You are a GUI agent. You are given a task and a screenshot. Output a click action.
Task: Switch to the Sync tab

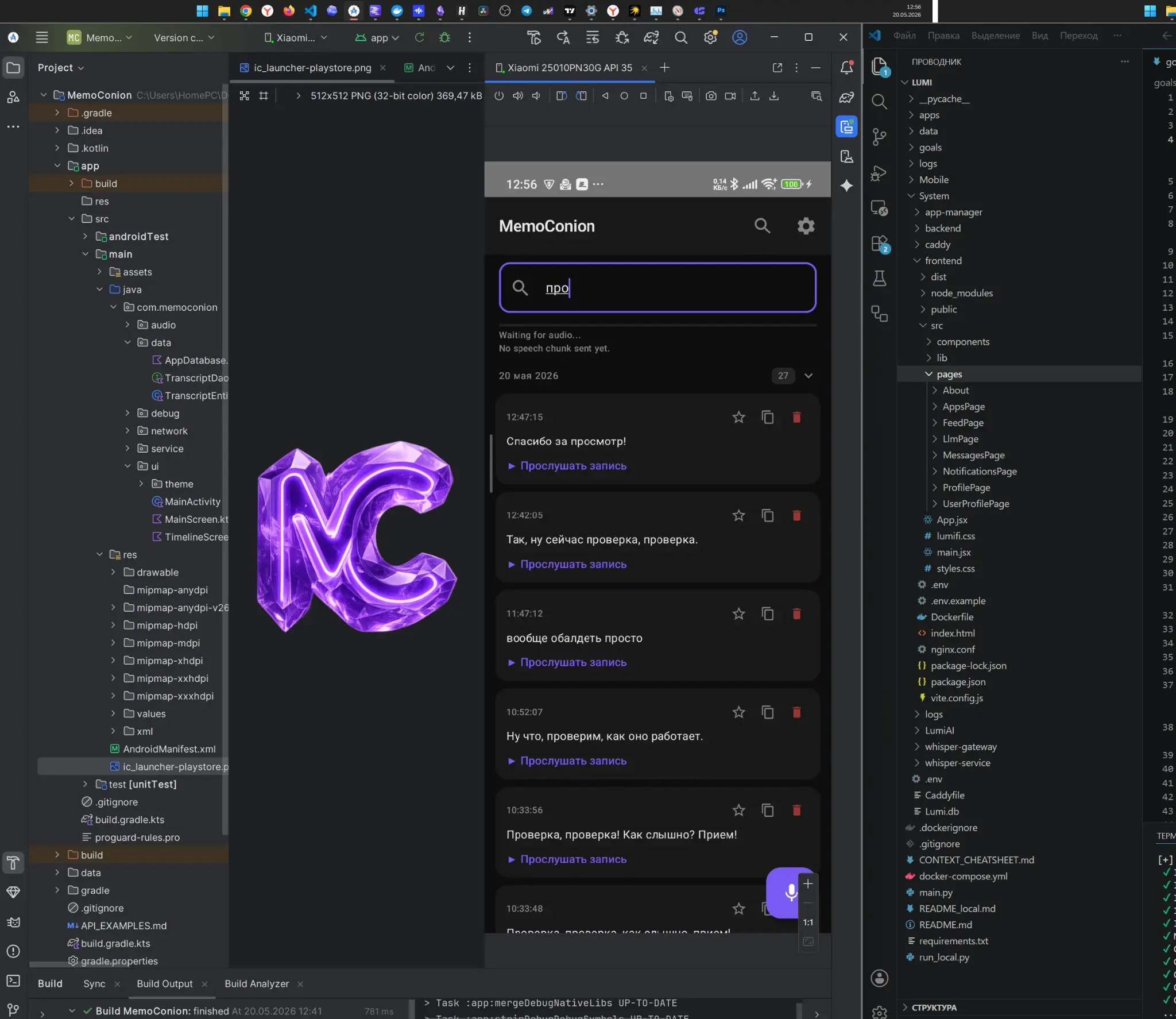pos(94,983)
